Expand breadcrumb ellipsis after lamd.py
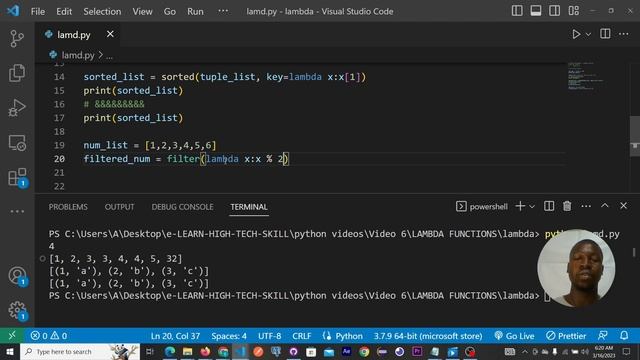This screenshot has height=360, width=640. (109, 56)
